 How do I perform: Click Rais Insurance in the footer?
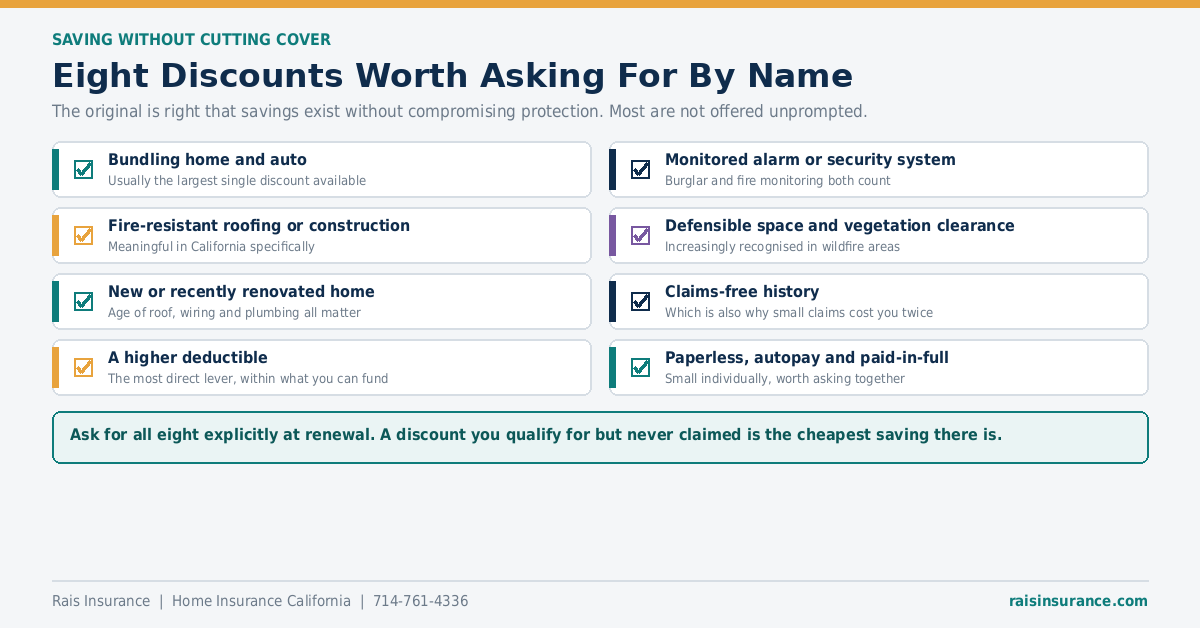(x=101, y=601)
